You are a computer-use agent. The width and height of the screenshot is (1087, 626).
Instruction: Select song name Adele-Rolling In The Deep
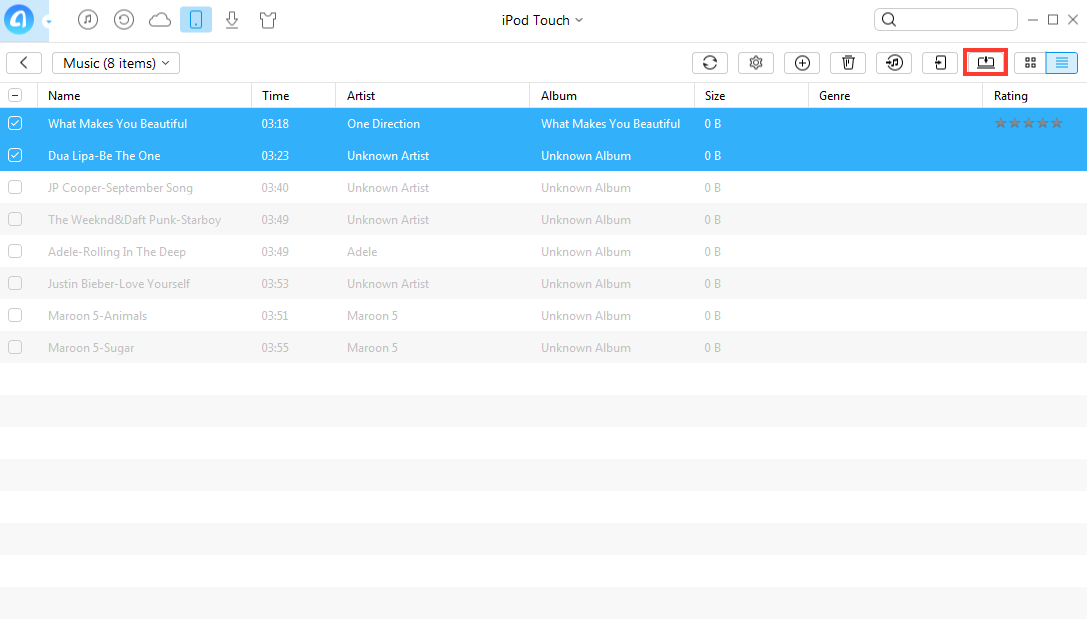pos(116,252)
